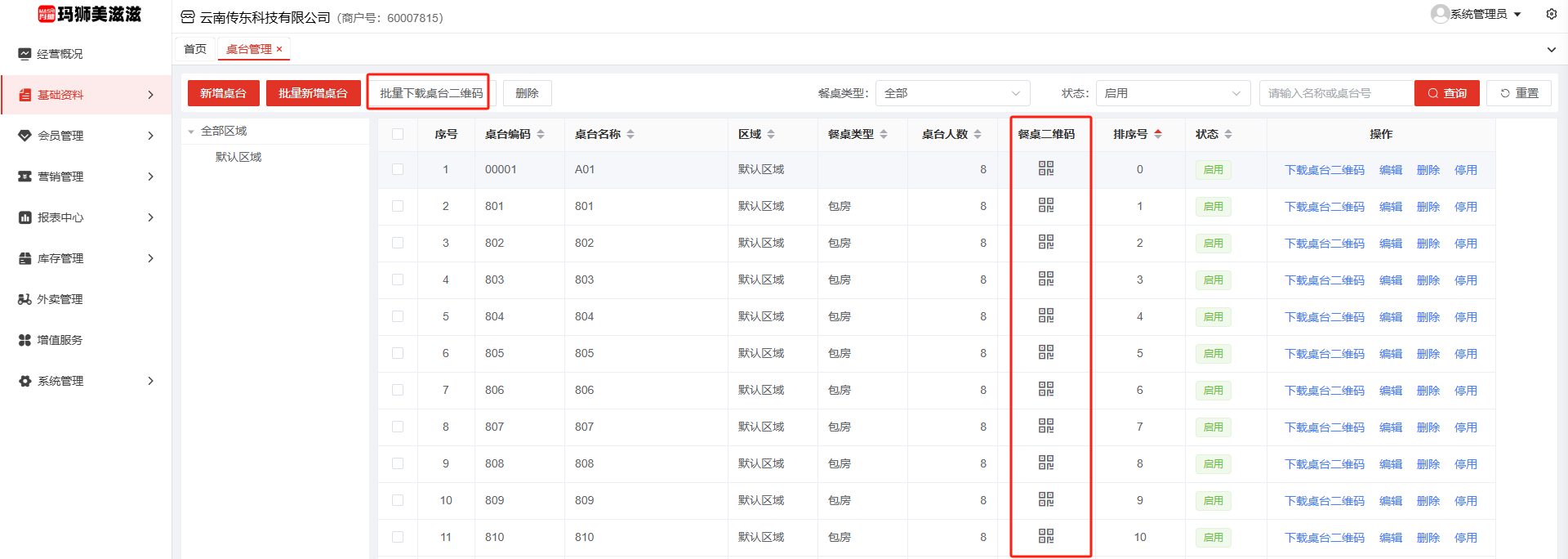The height and width of the screenshot is (559, 1568).
Task: Open tab list chevron at far right
Action: click(1552, 50)
